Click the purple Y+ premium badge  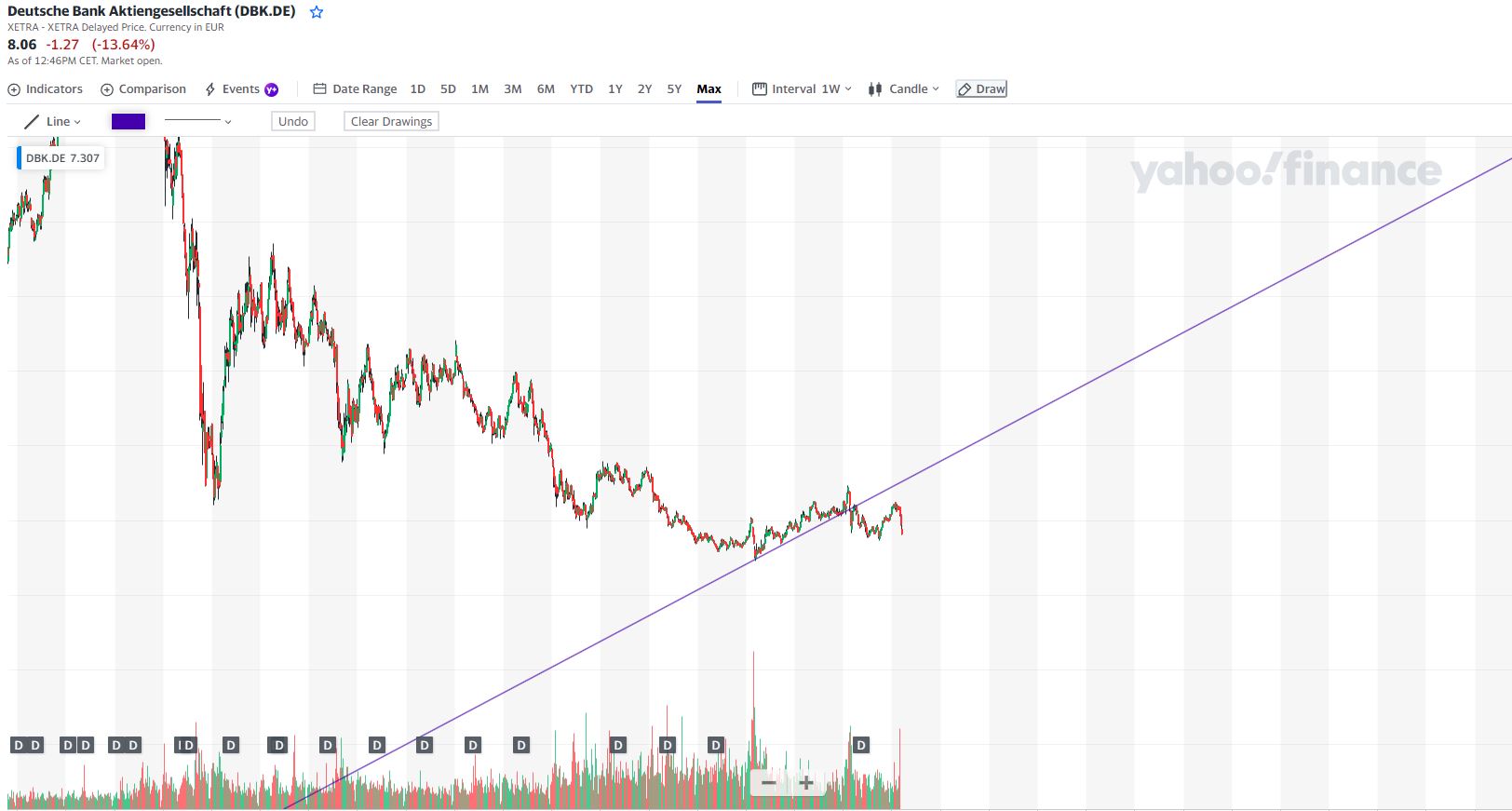272,89
